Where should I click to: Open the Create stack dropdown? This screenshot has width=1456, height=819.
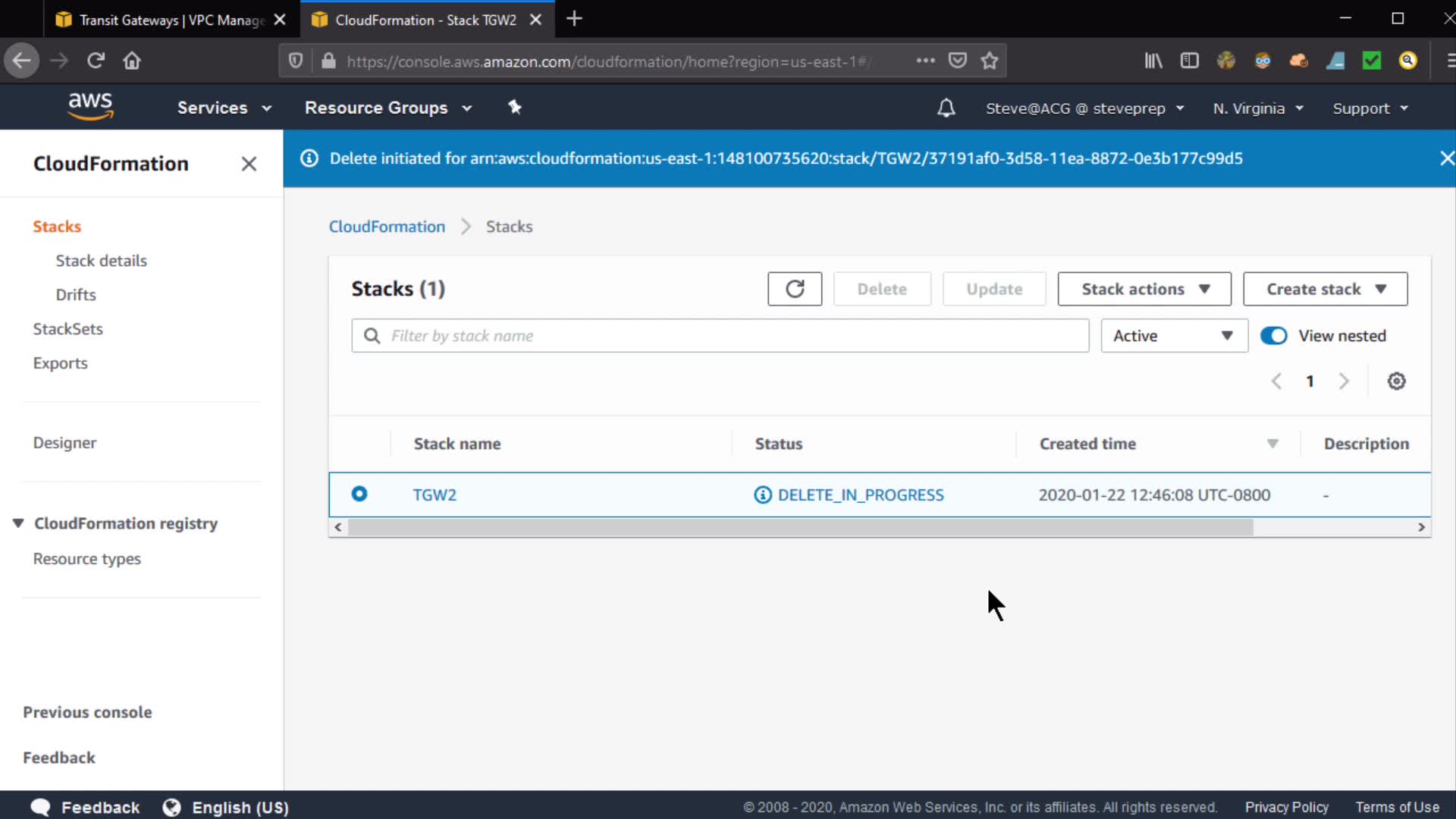pos(1325,289)
